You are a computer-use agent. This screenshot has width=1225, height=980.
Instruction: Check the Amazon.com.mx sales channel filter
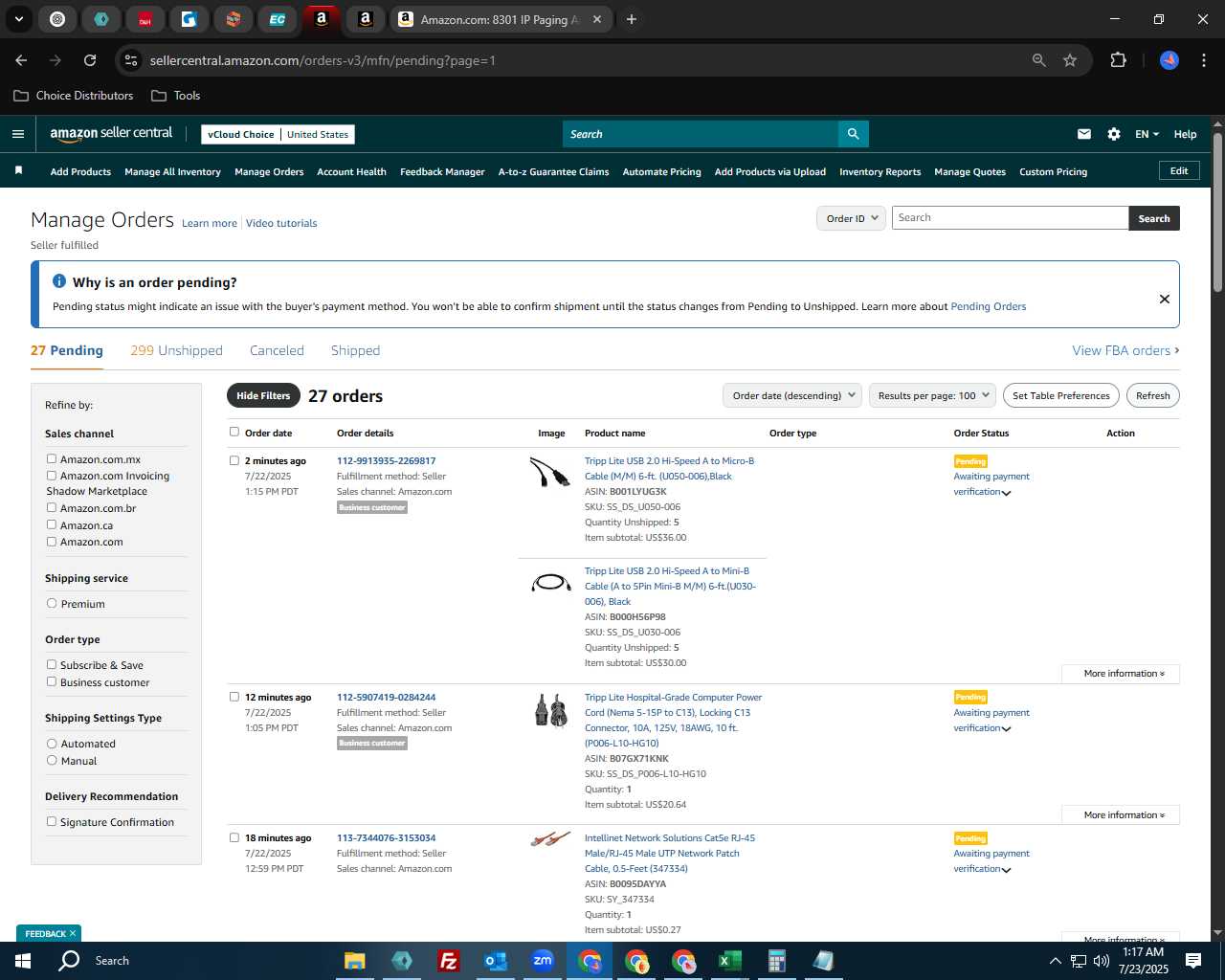click(52, 458)
